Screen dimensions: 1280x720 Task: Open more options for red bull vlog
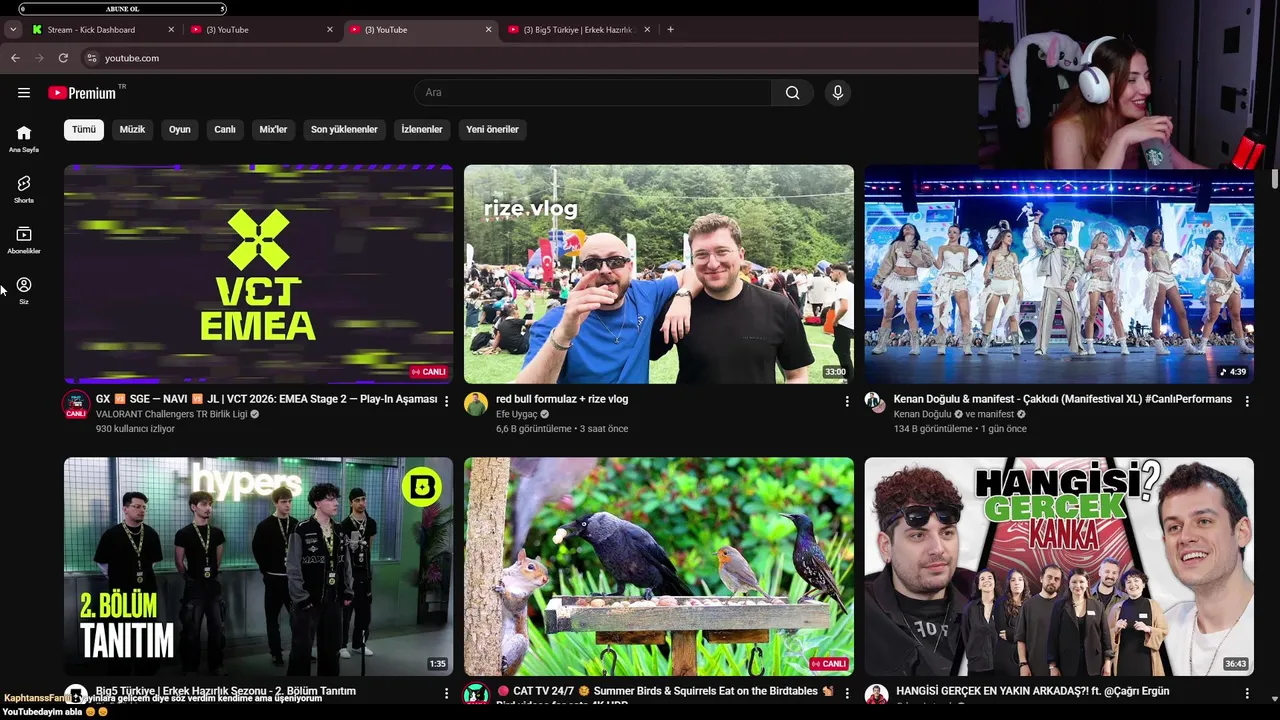pos(847,401)
